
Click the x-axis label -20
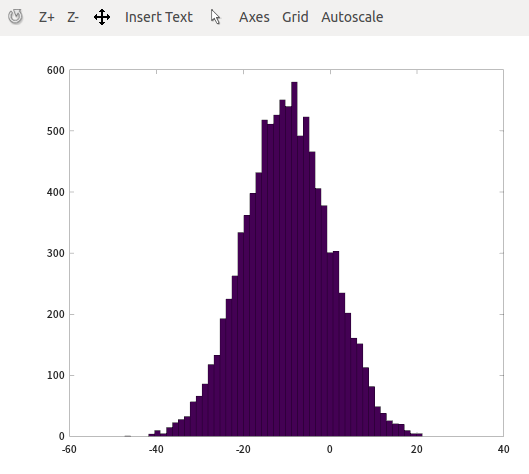(x=243, y=449)
